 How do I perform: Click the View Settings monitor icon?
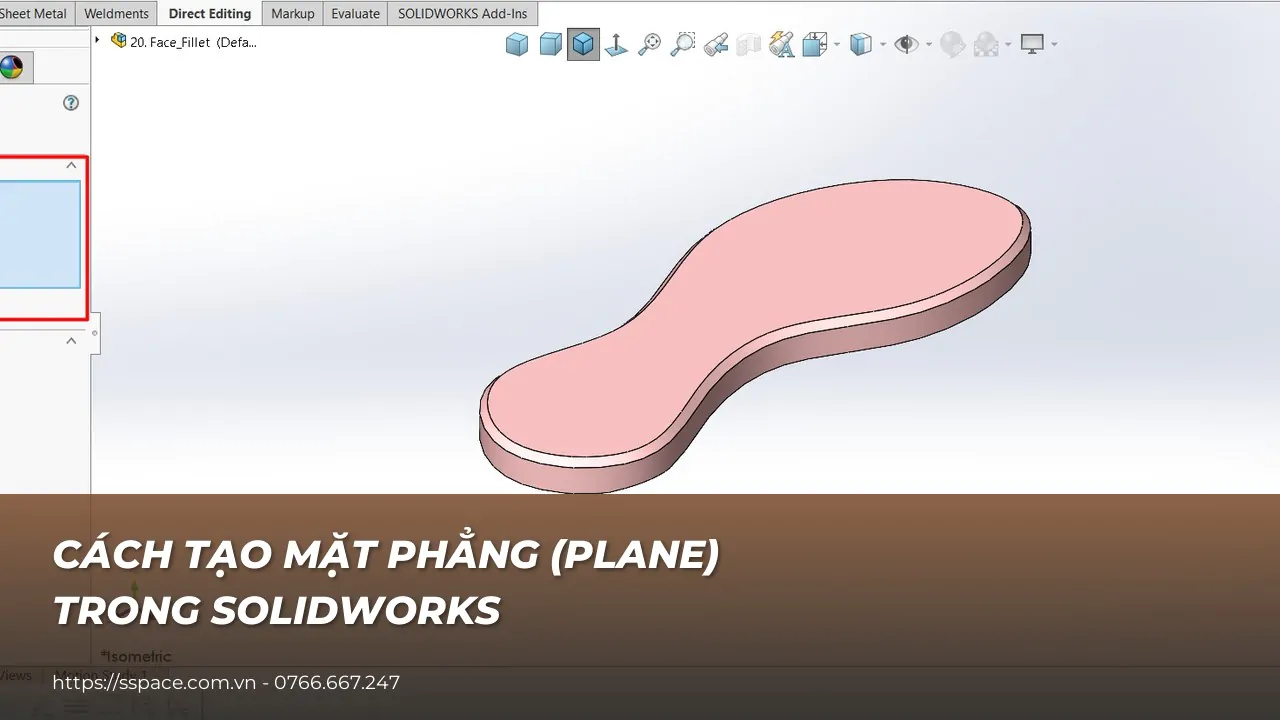(1032, 44)
